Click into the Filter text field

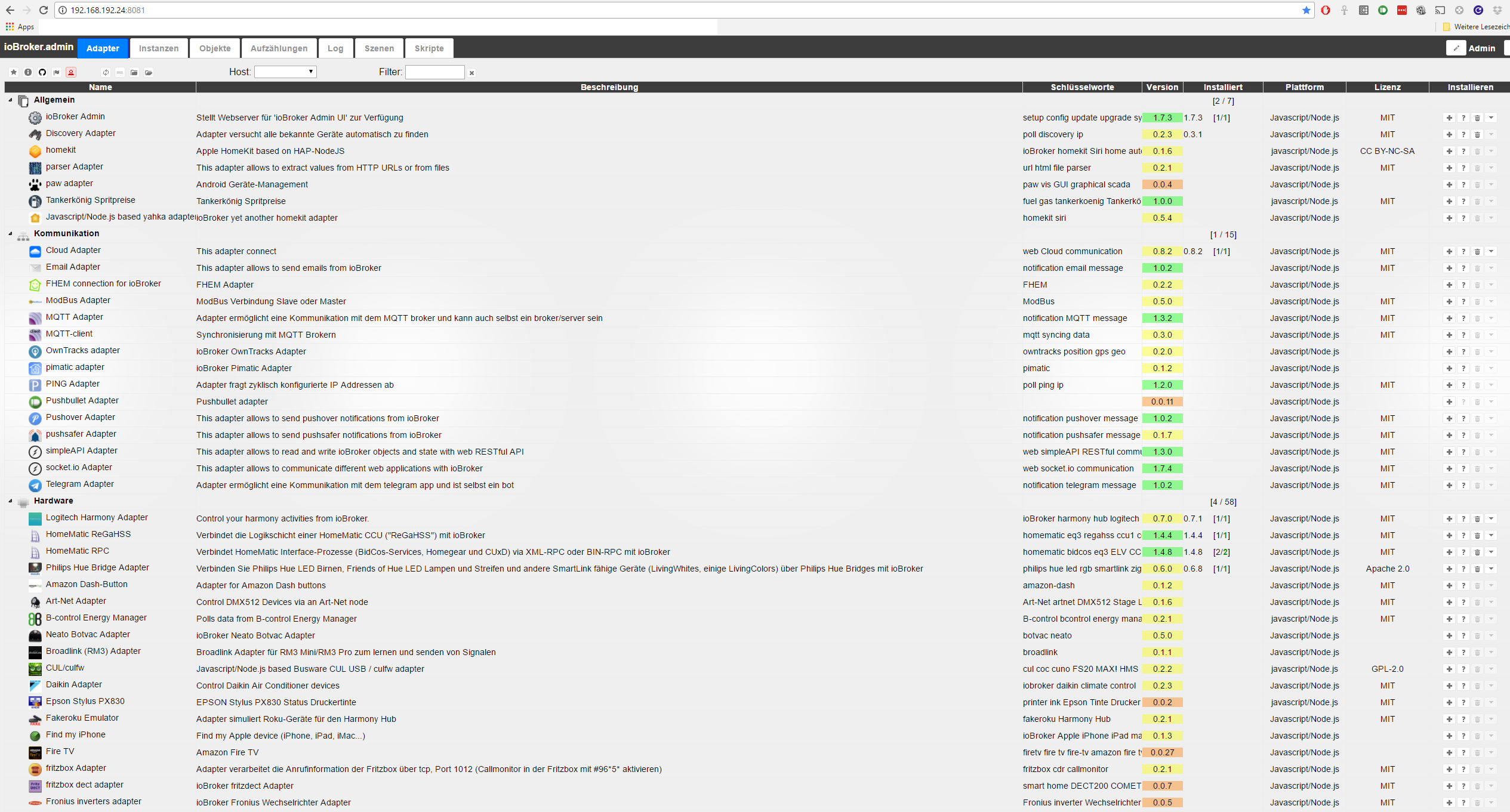434,72
